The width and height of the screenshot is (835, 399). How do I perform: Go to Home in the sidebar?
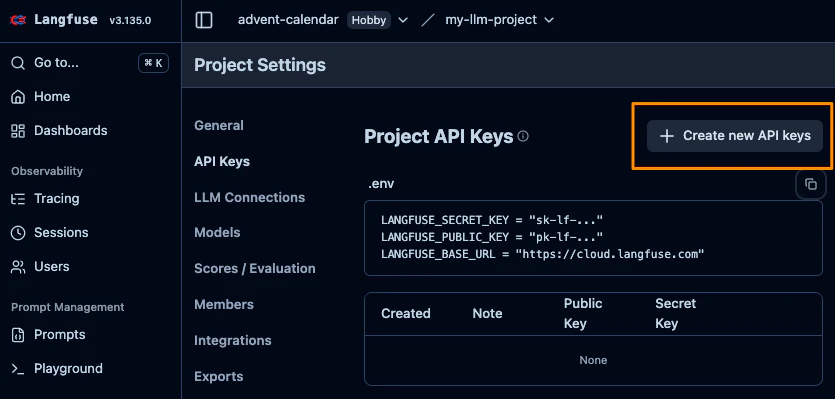(x=52, y=96)
